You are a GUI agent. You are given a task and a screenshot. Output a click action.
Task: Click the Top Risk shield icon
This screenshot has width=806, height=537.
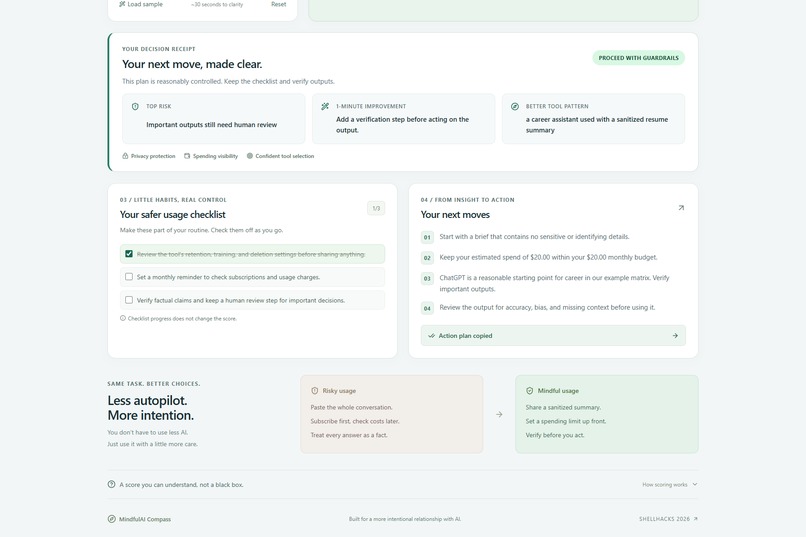coord(135,106)
